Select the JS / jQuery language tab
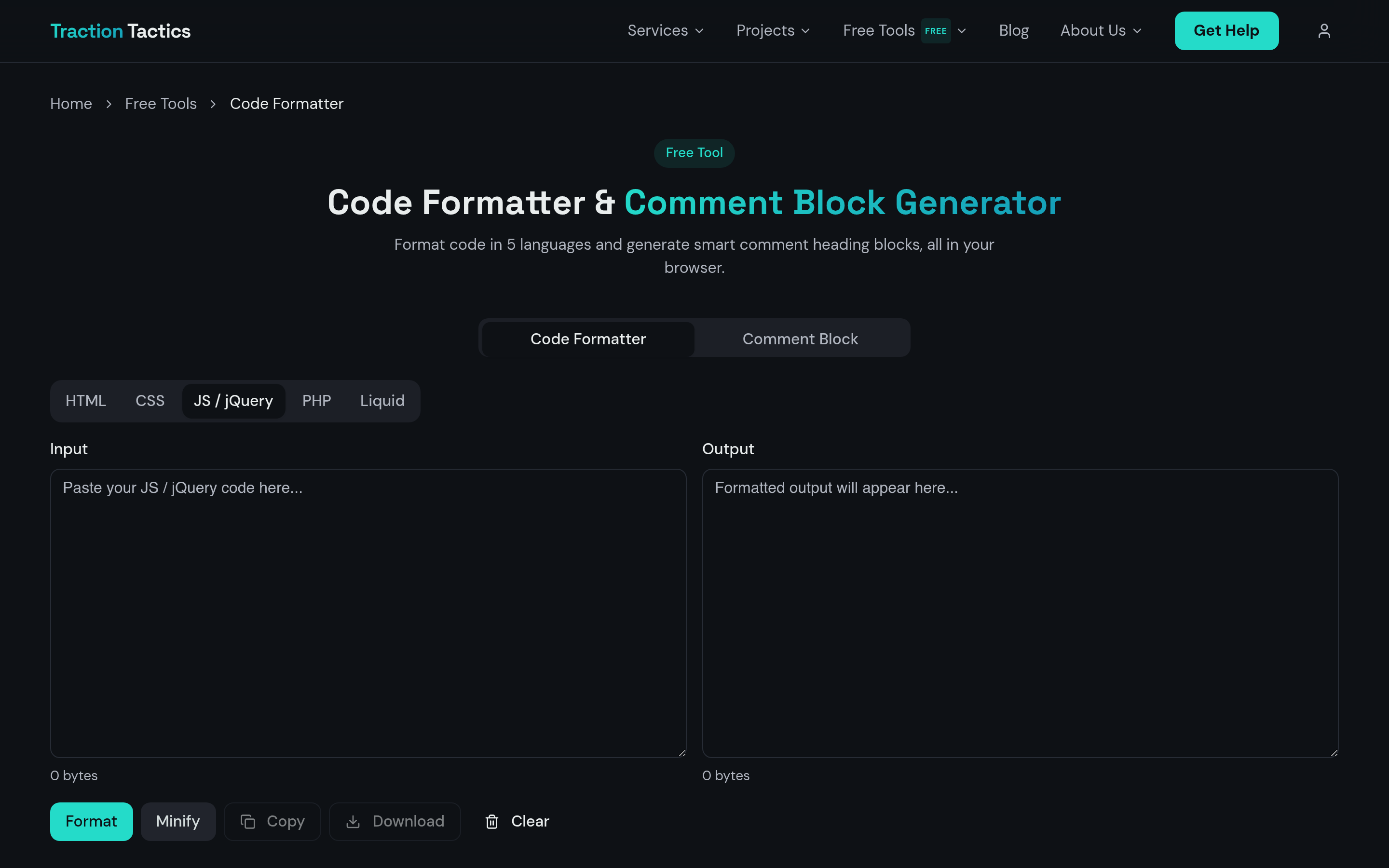 [233, 401]
